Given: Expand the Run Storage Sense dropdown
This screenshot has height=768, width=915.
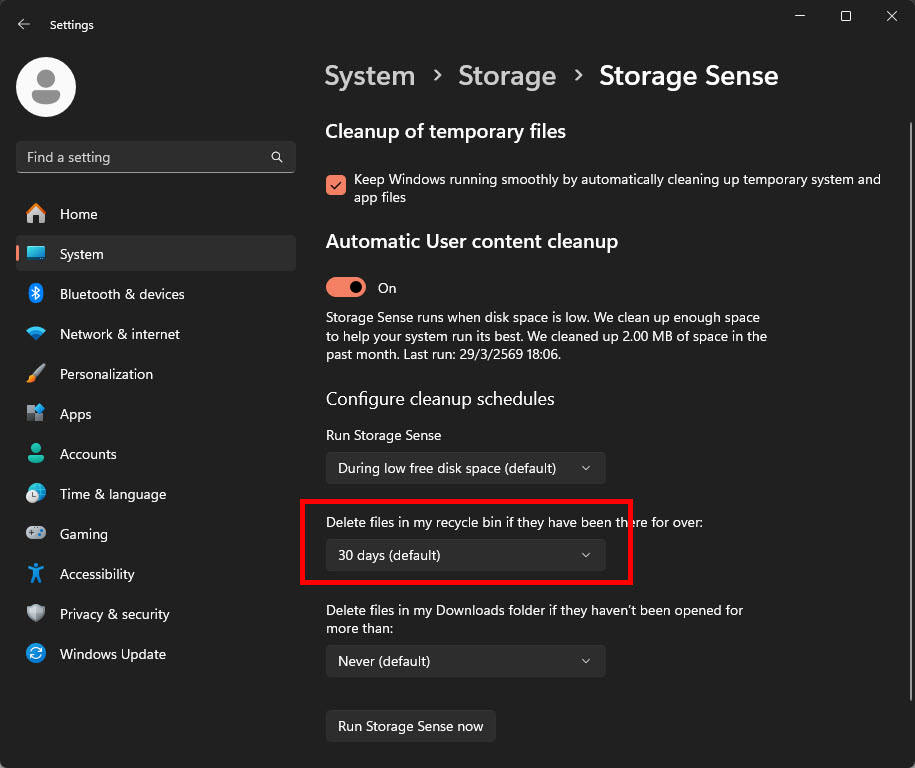Looking at the screenshot, I should (466, 468).
